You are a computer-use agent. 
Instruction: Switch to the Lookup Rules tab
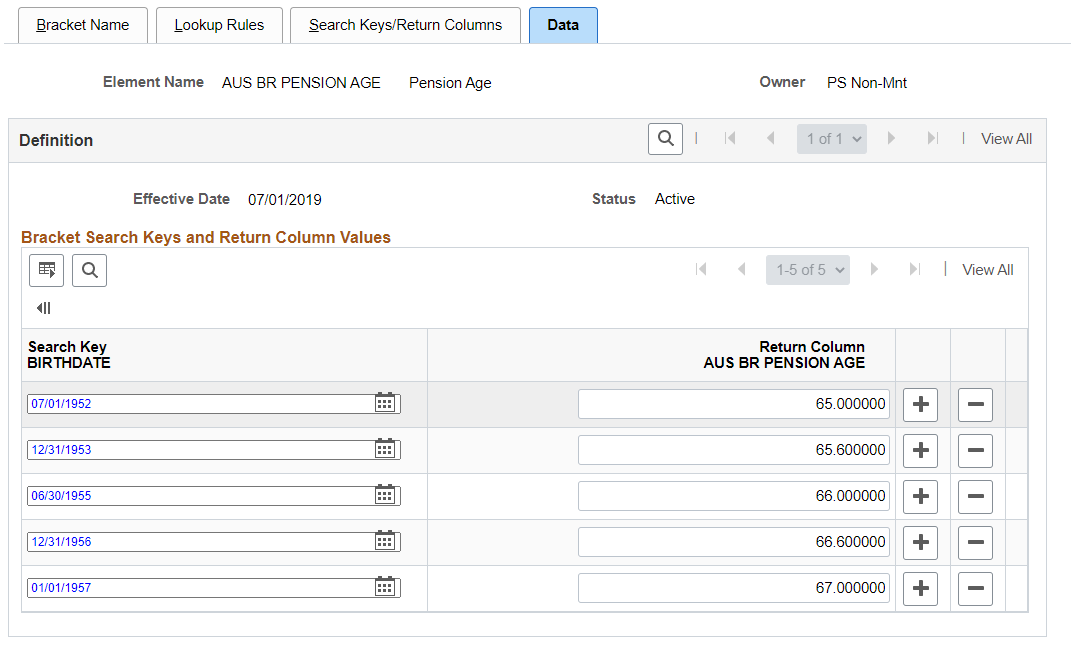219,25
